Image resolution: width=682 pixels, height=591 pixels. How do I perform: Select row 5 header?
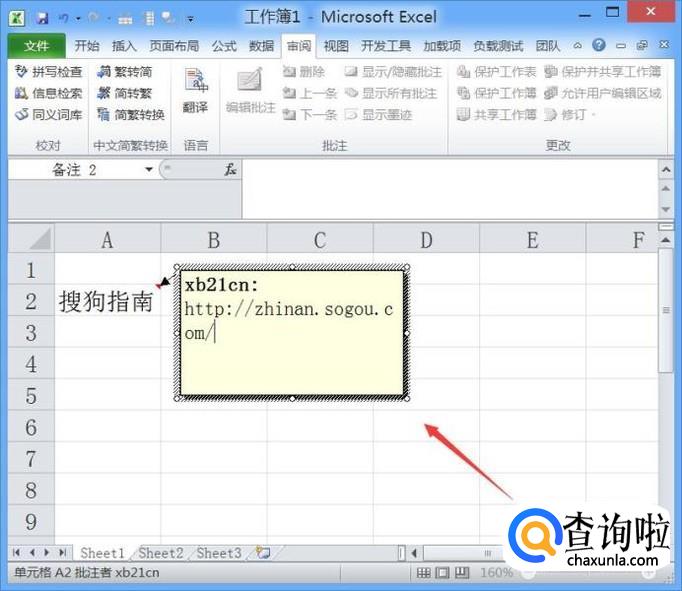click(x=31, y=395)
